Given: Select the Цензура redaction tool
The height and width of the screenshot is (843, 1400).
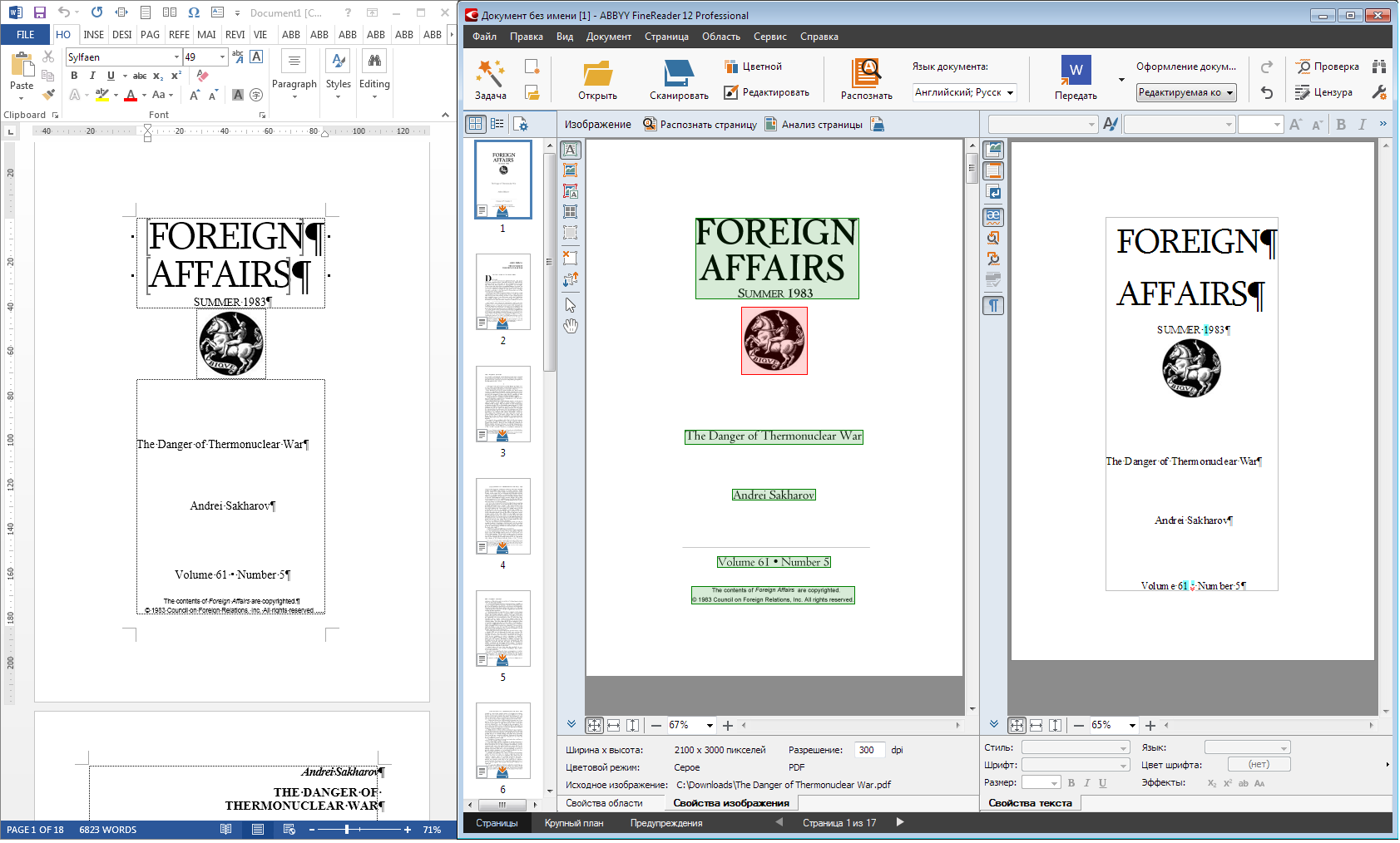Looking at the screenshot, I should pos(1324,92).
